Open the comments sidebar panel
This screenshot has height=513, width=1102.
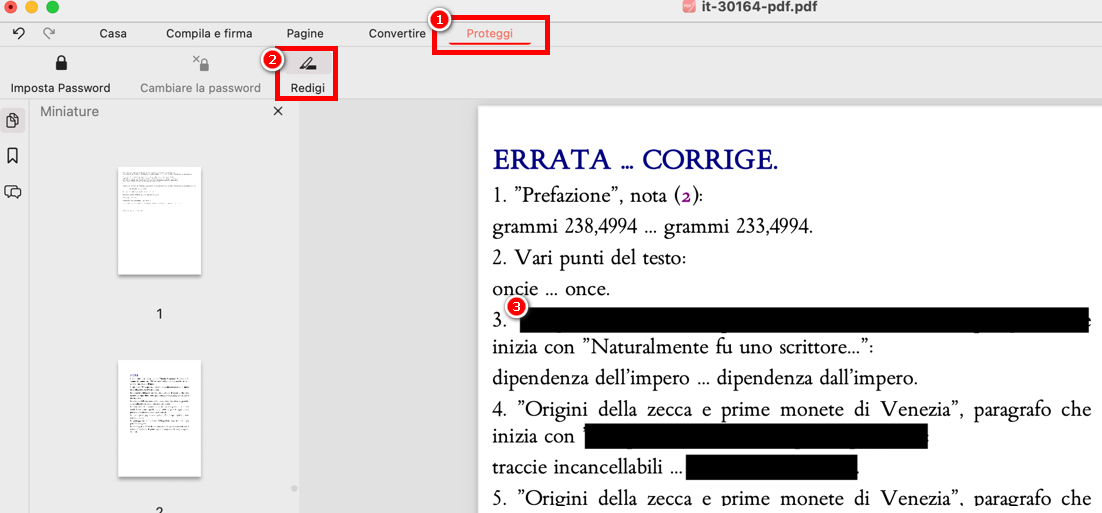click(x=12, y=192)
